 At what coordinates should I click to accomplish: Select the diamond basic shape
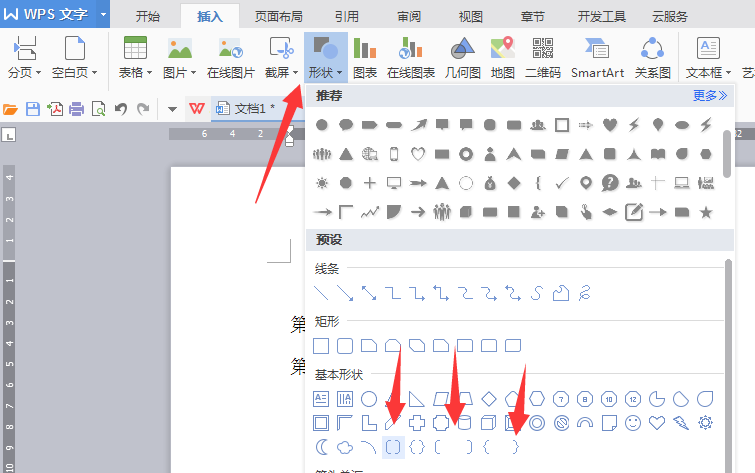click(489, 399)
